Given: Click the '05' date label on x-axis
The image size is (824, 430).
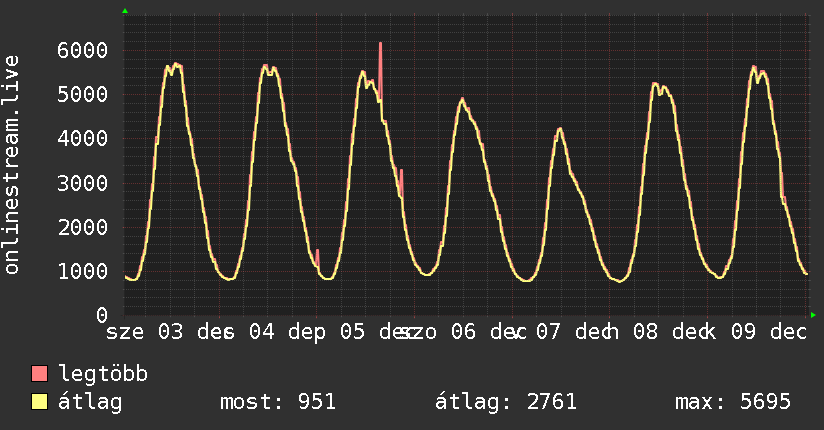Looking at the screenshot, I should (353, 332).
